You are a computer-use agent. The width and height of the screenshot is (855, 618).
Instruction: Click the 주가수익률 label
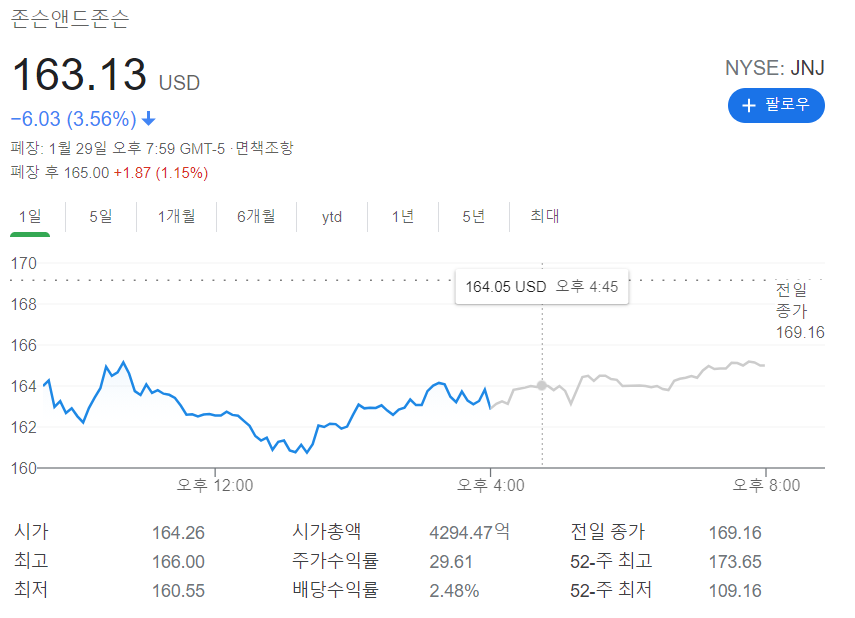coord(335,561)
